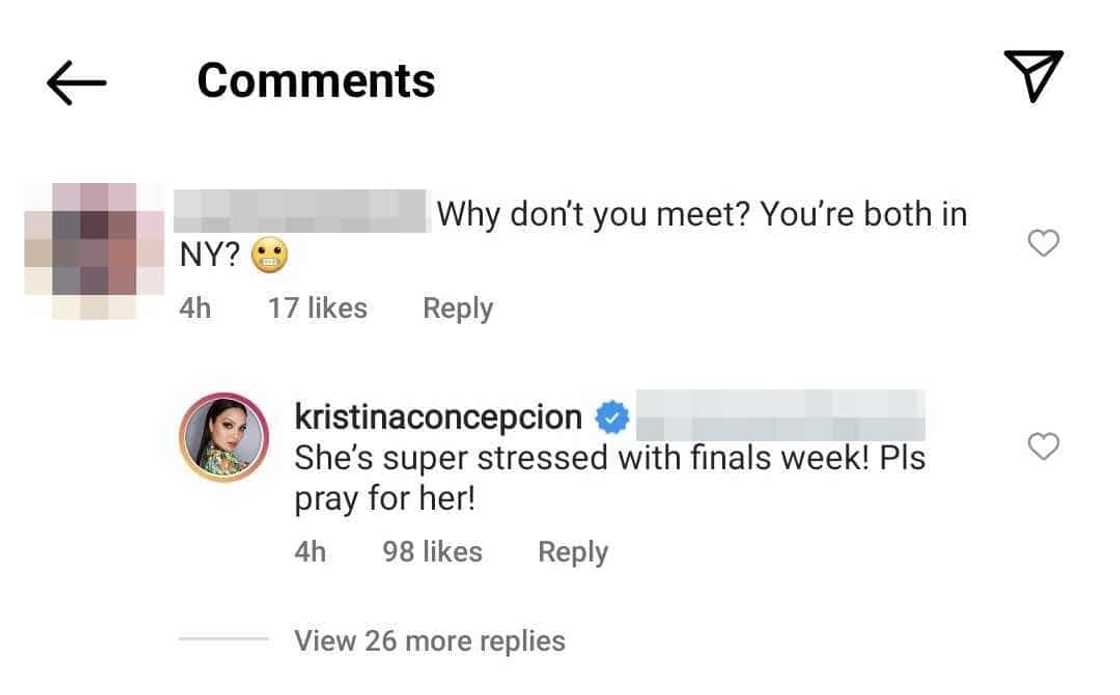This screenshot has width=1120, height=695.
Task: Open kristinaconcepcion's profile picture
Action: click(224, 437)
